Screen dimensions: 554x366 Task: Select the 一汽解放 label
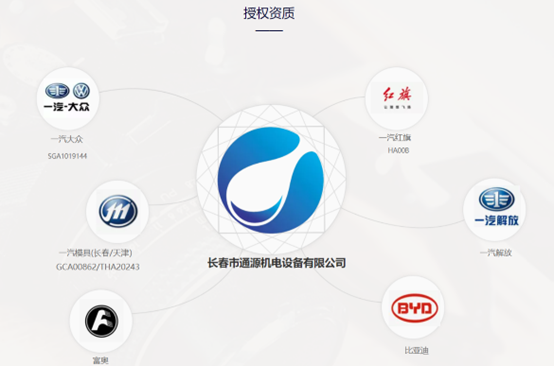click(x=496, y=253)
